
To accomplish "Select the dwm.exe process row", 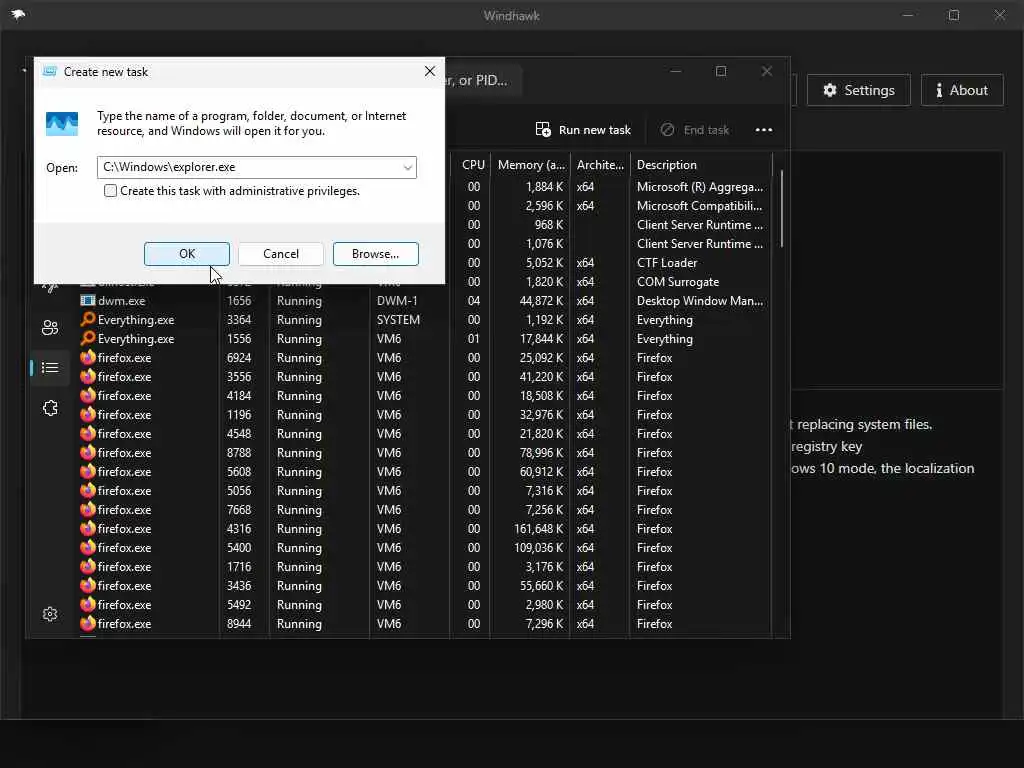I will 424,301.
